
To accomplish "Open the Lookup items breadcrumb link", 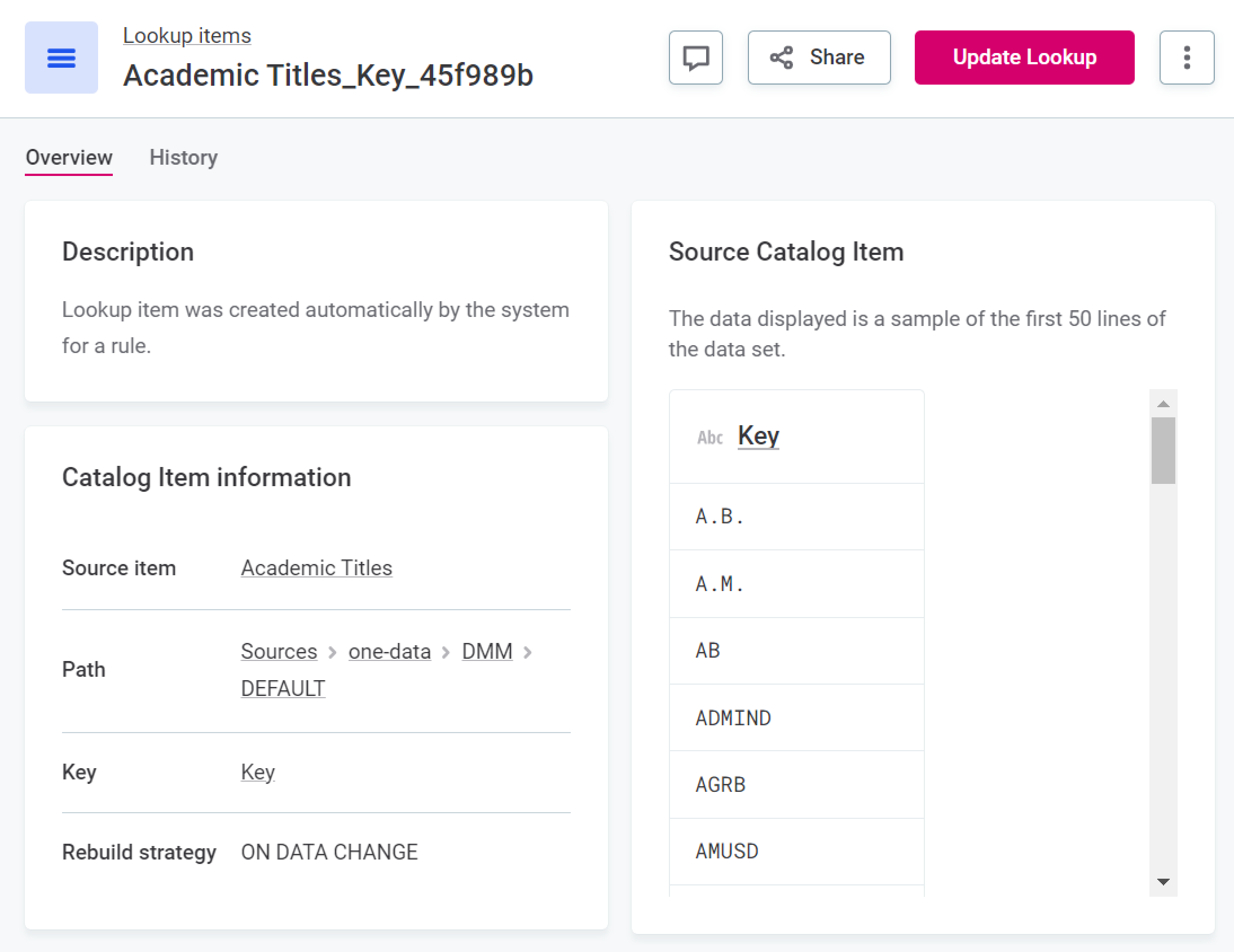I will point(187,35).
